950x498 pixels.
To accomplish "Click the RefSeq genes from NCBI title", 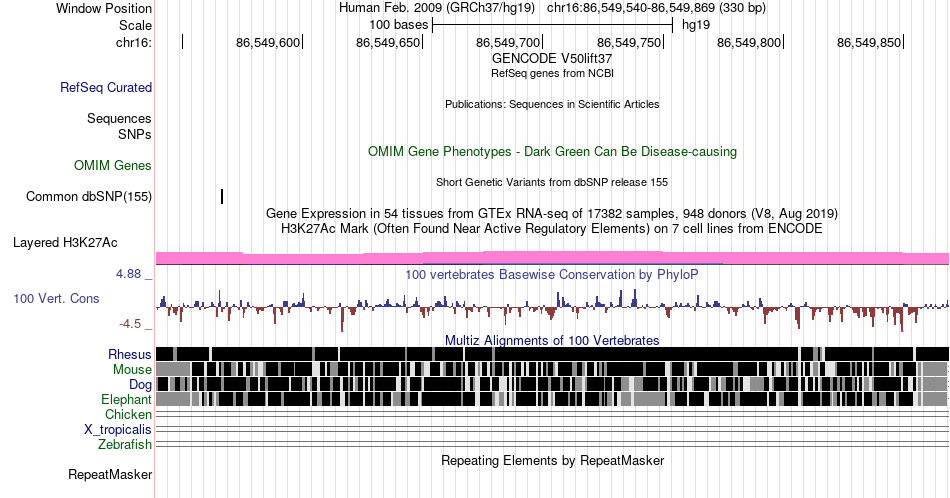I will coord(552,73).
